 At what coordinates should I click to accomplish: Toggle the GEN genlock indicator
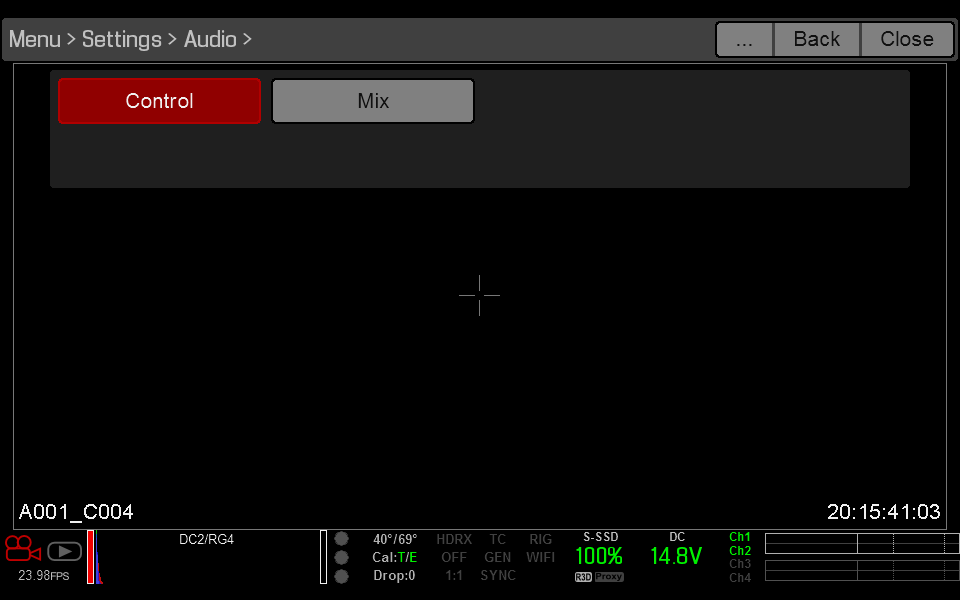(497, 557)
